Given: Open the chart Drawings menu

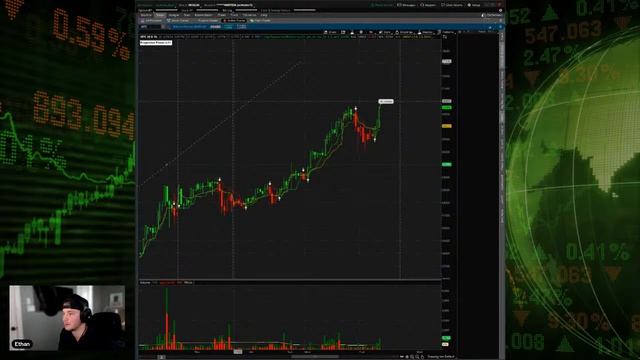Looking at the screenshot, I should 404,32.
